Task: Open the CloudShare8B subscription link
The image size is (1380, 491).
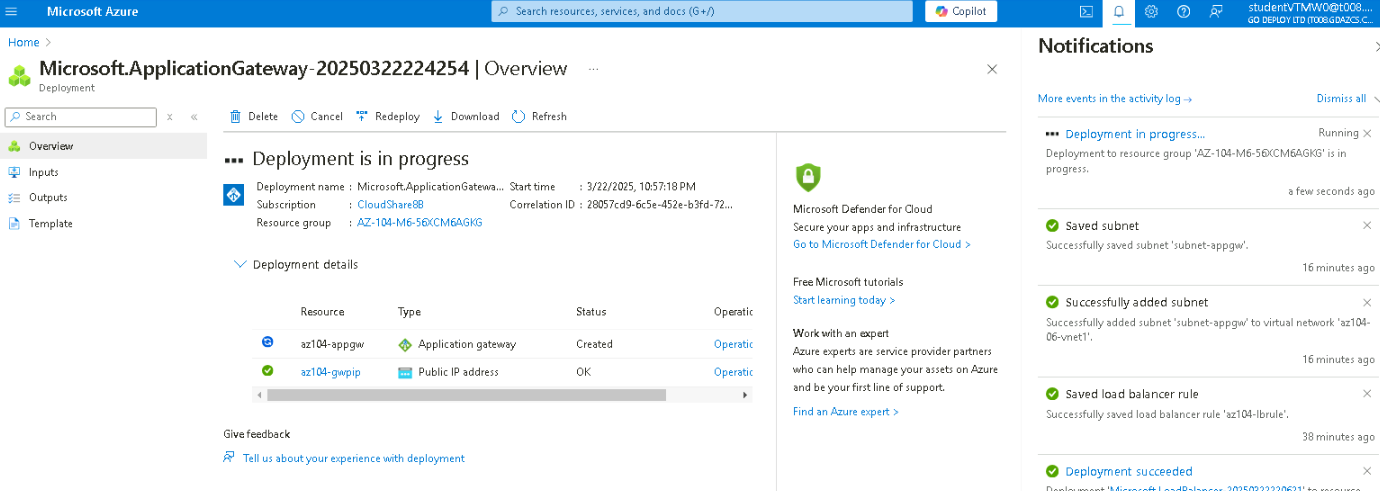Action: 391,204
